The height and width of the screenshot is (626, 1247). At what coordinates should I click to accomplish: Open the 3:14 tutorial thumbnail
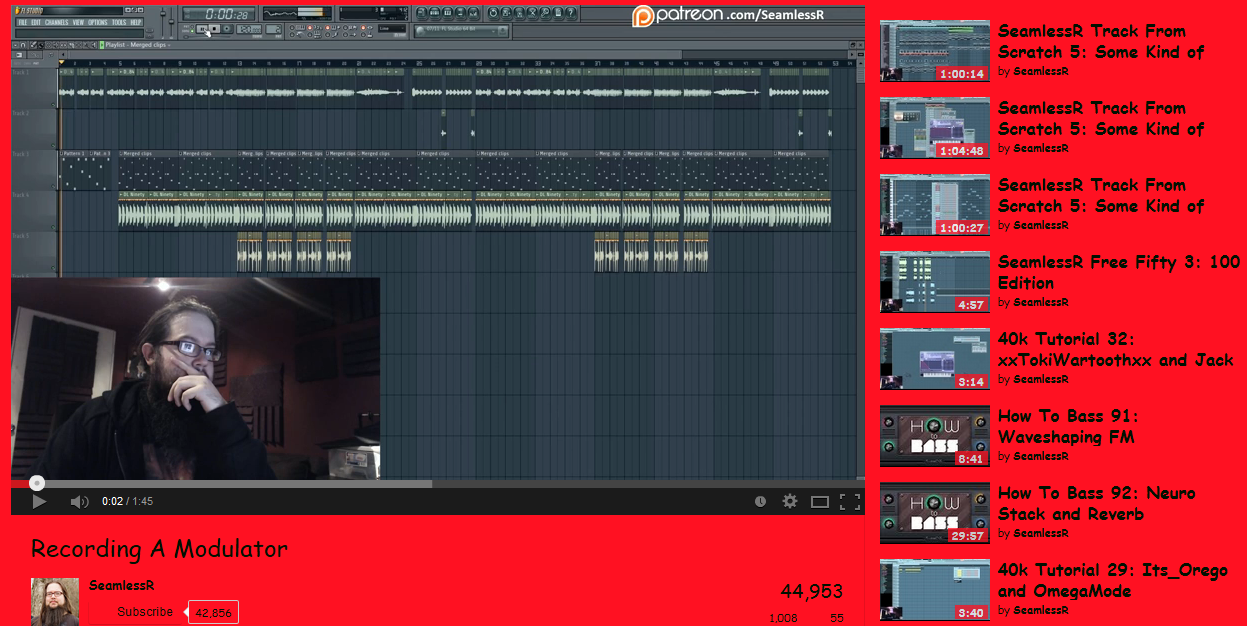coord(934,359)
